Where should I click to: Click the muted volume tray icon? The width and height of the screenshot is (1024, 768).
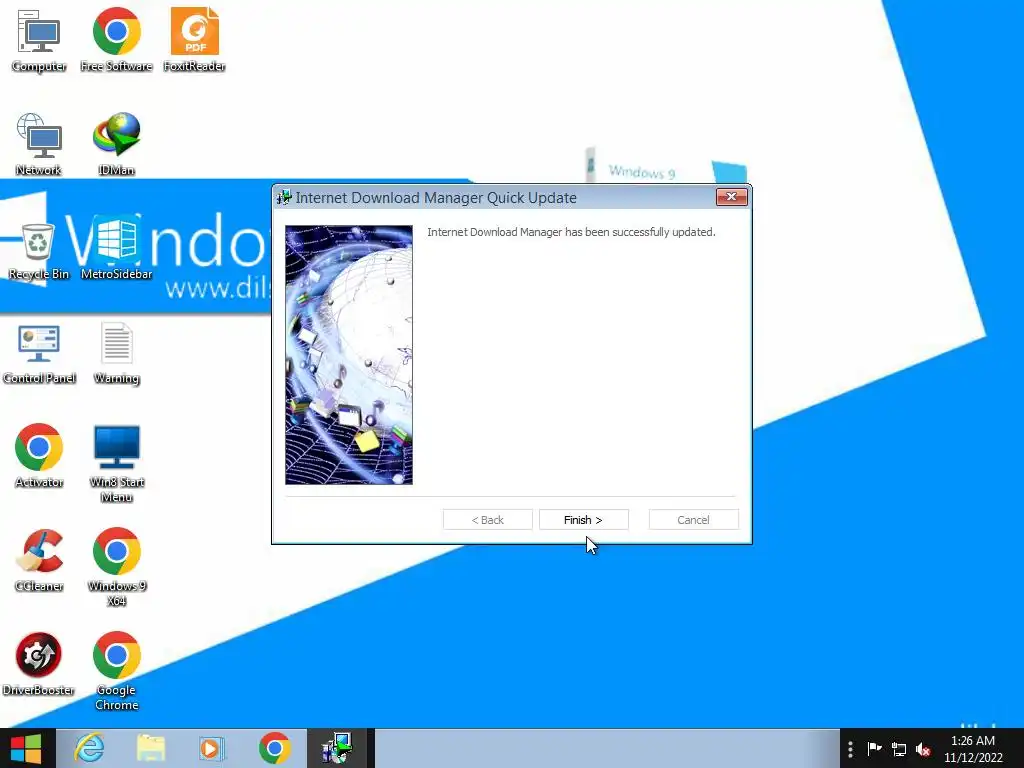coord(923,749)
